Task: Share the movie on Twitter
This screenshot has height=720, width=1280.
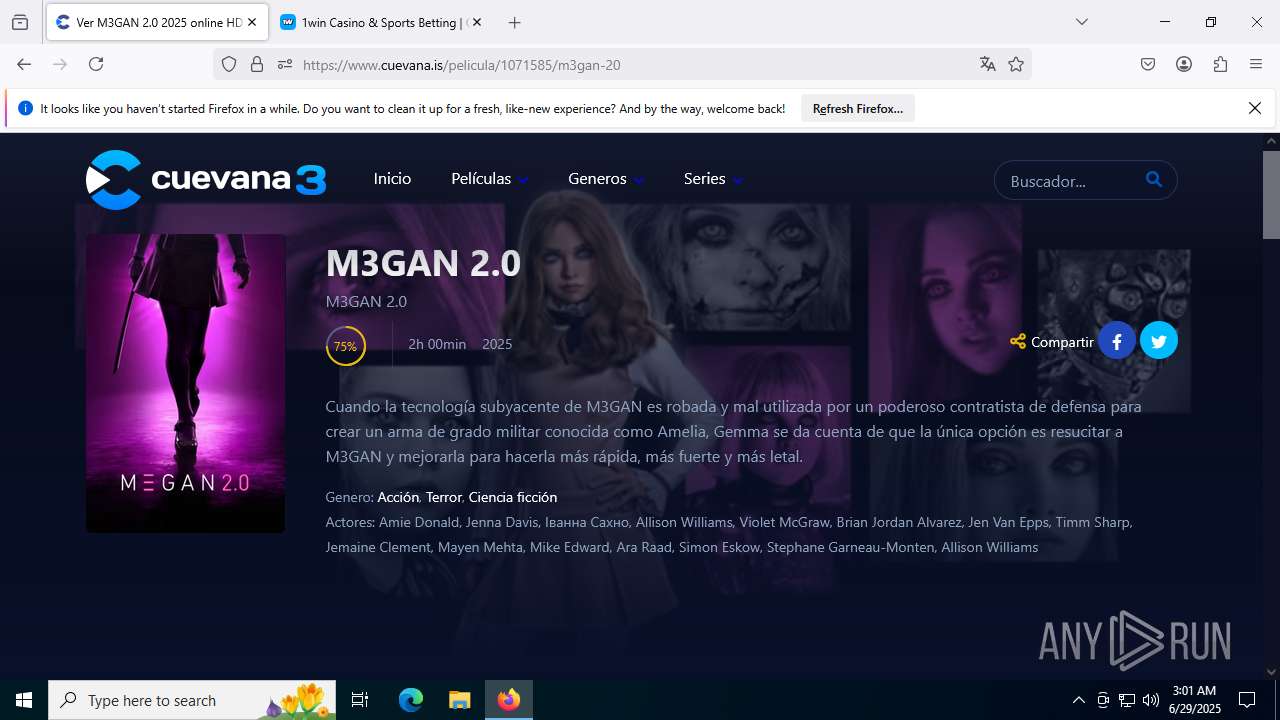Action: pos(1159,341)
